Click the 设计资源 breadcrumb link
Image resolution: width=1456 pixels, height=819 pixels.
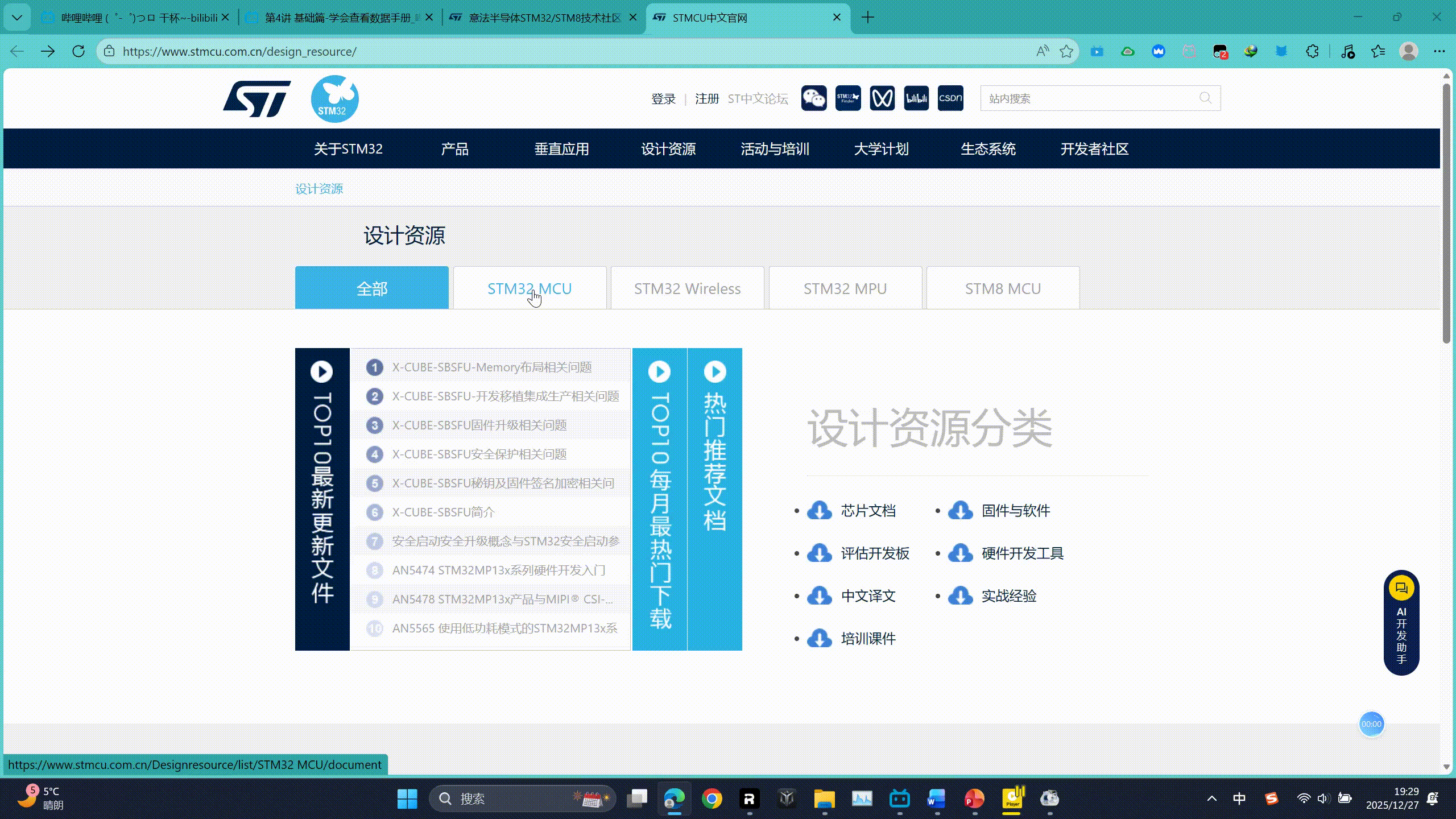319,189
